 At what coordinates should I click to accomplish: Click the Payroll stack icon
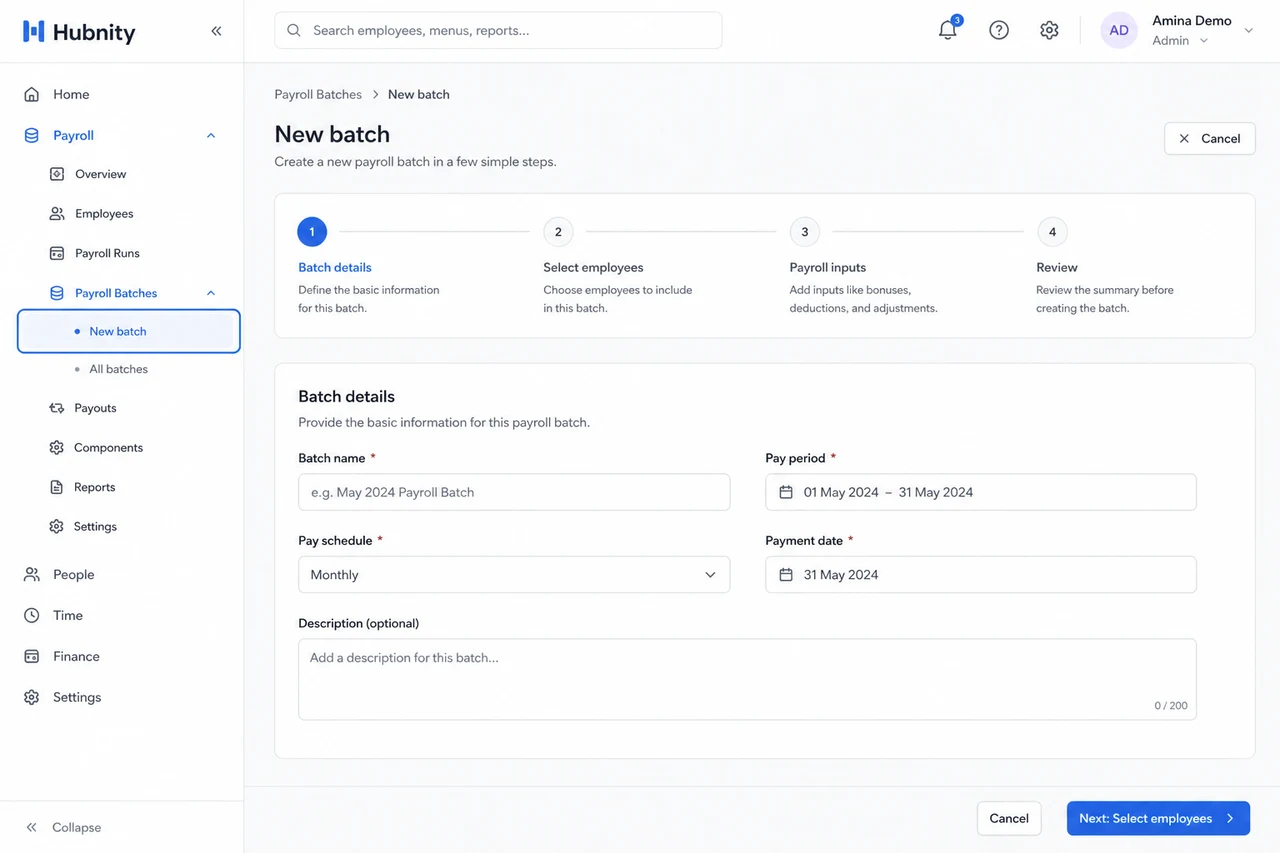32,135
